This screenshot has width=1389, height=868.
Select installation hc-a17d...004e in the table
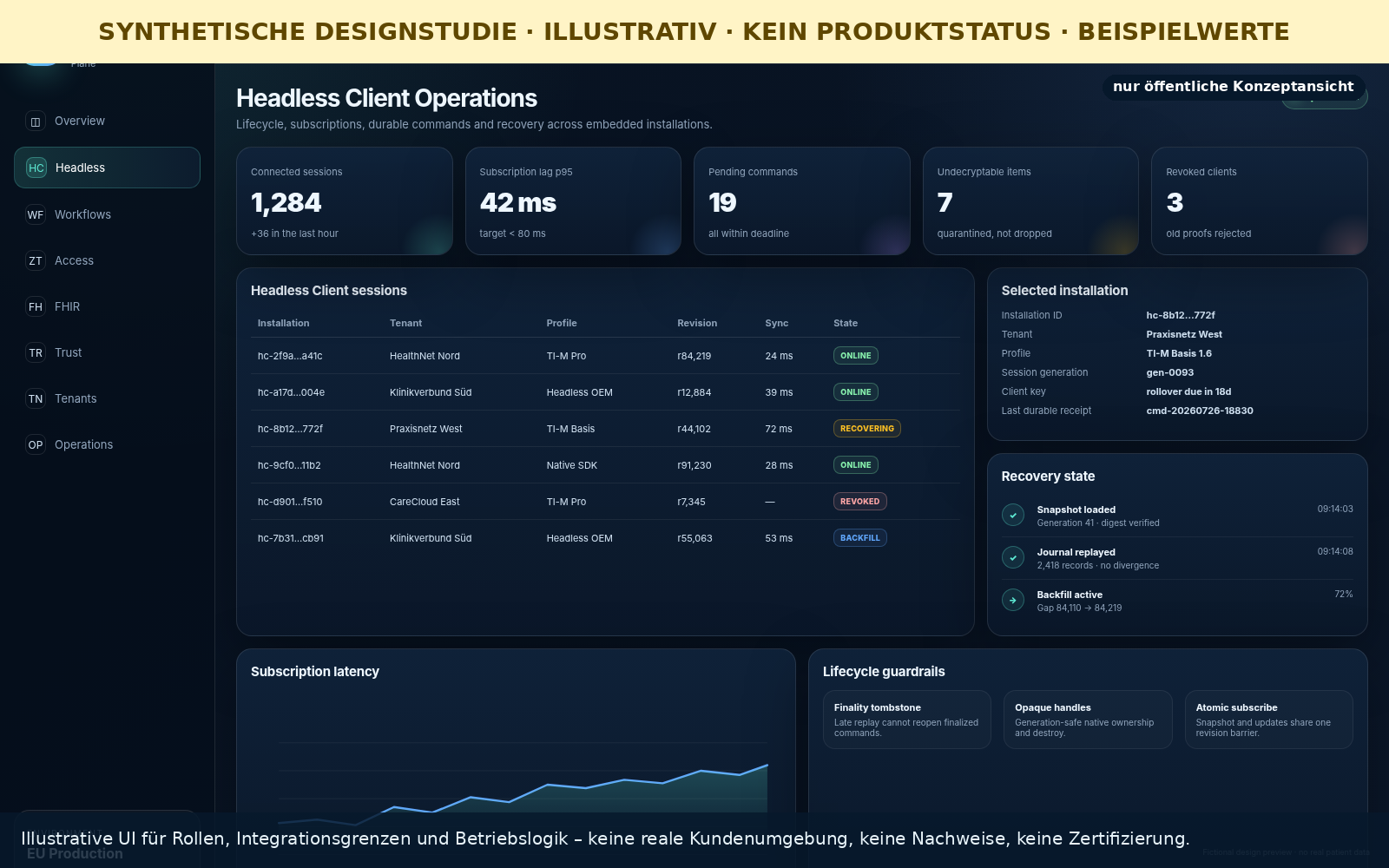pos(291,392)
